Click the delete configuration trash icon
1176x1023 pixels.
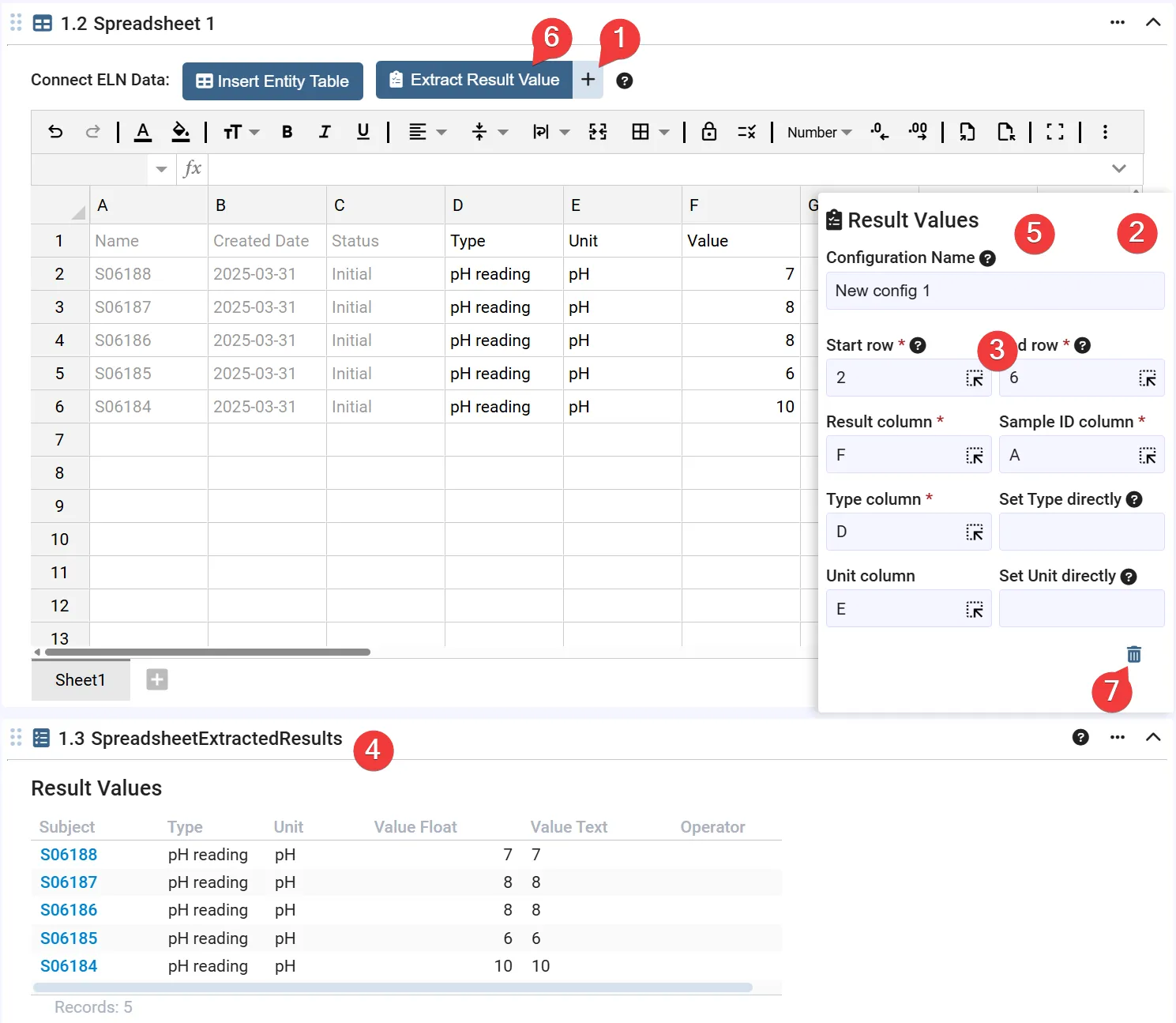(x=1133, y=654)
